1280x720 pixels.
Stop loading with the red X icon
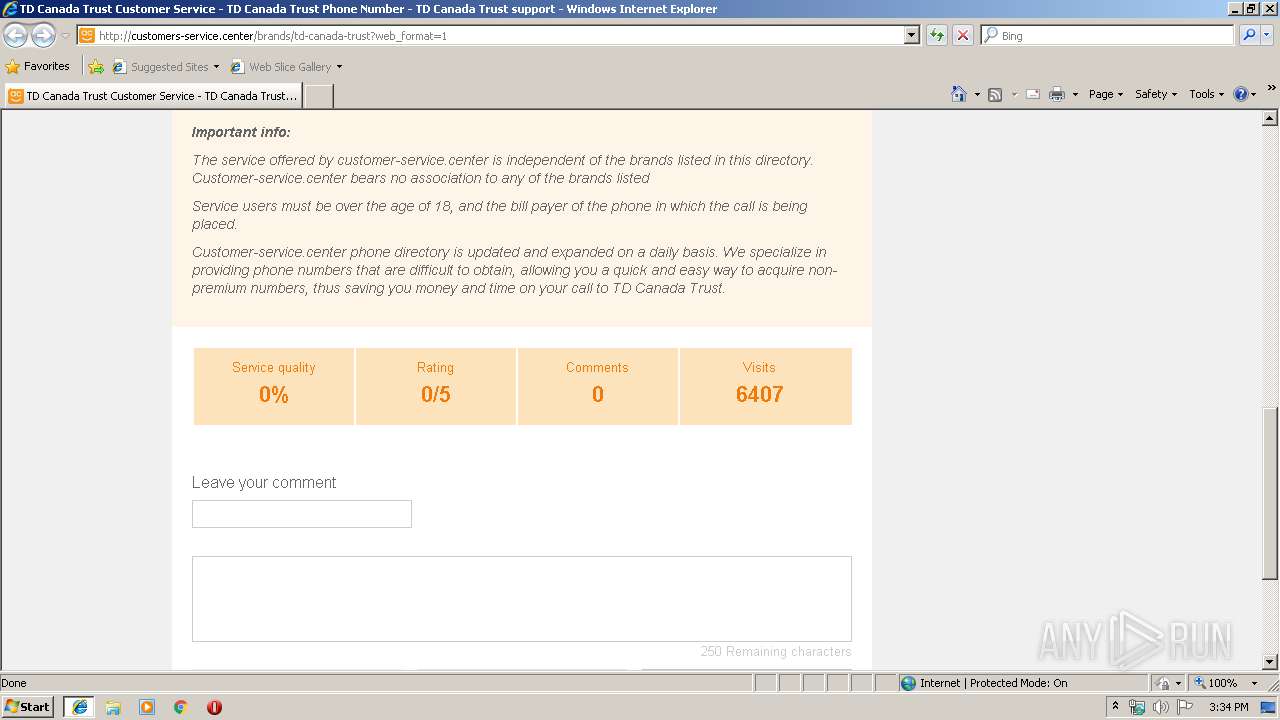(x=962, y=35)
